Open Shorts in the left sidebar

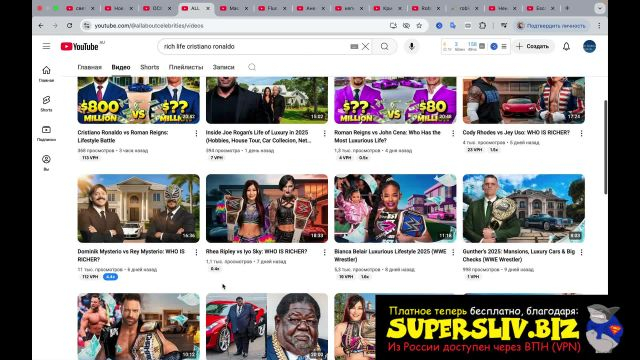pyautogui.click(x=46, y=104)
